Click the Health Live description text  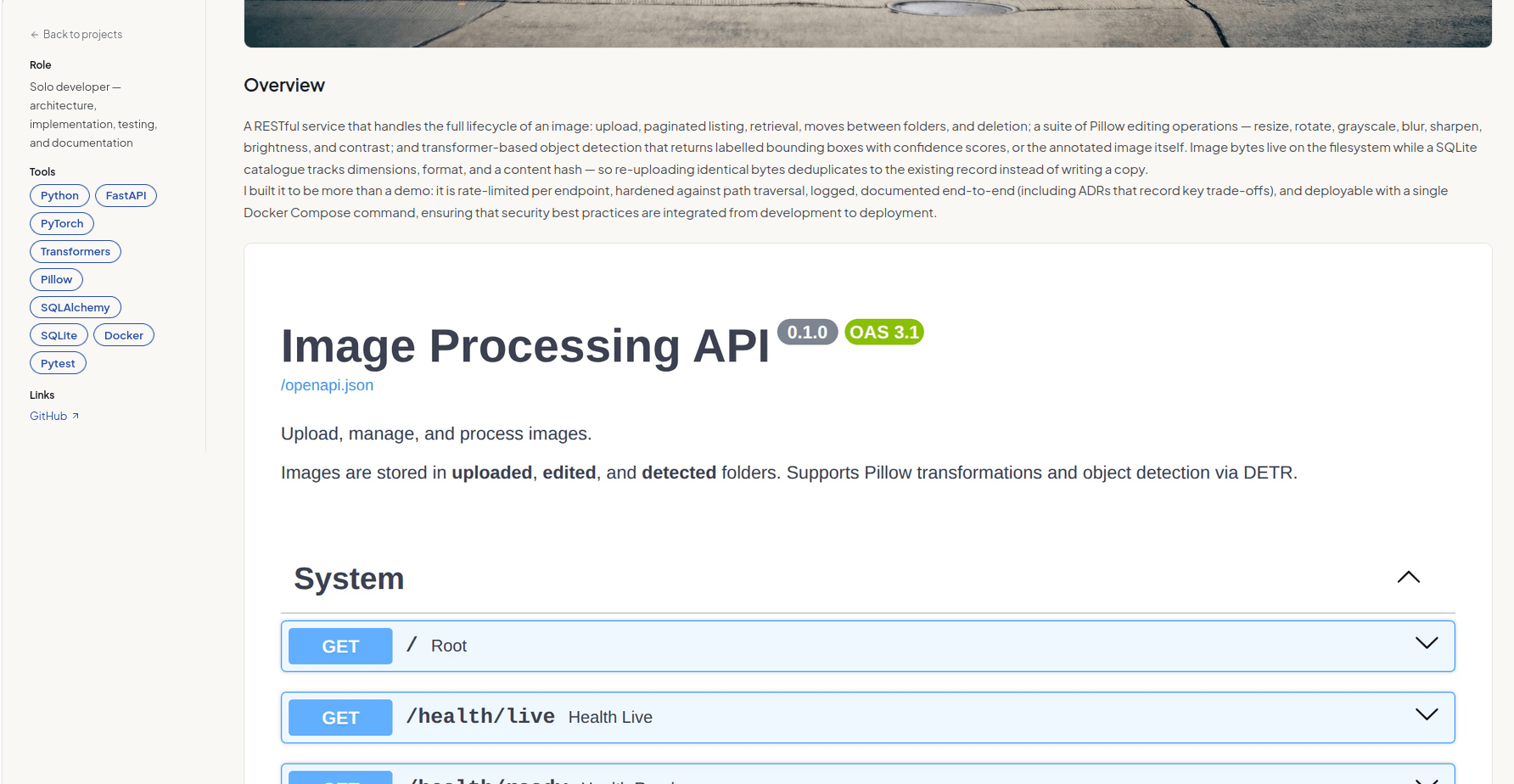pos(610,718)
